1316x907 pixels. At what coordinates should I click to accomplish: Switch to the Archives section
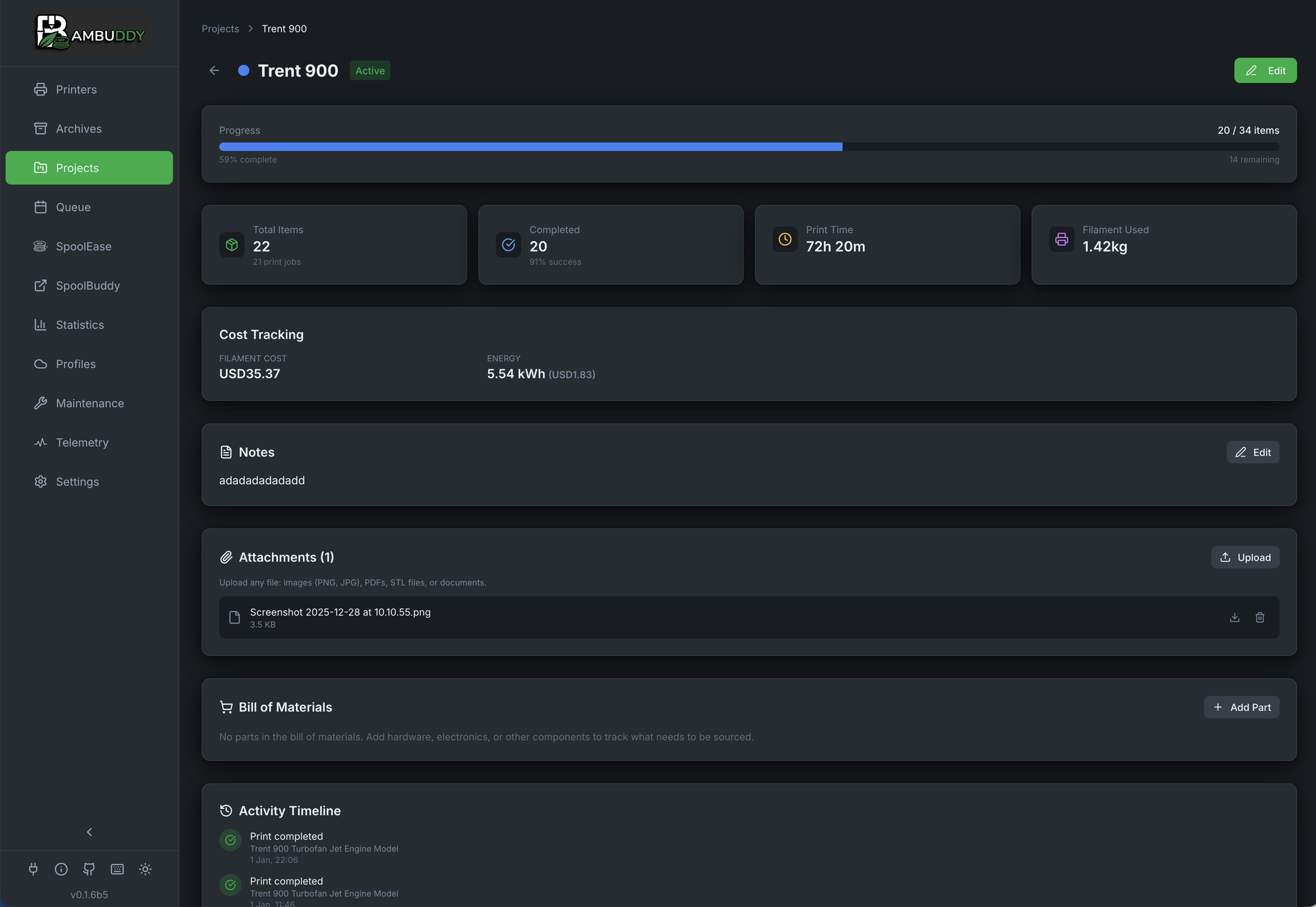click(x=79, y=128)
